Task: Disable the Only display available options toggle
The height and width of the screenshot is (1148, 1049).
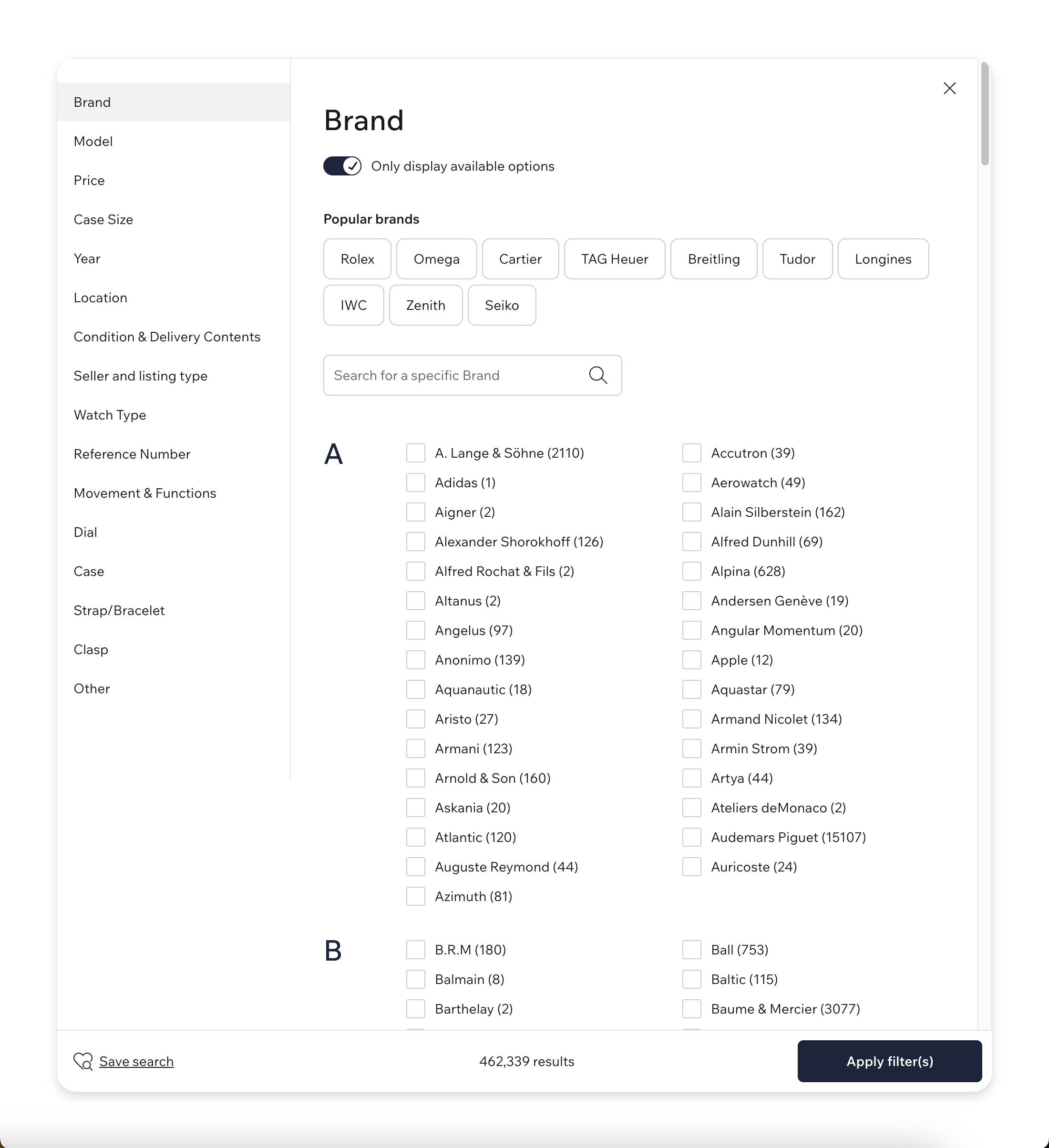Action: pyautogui.click(x=342, y=166)
